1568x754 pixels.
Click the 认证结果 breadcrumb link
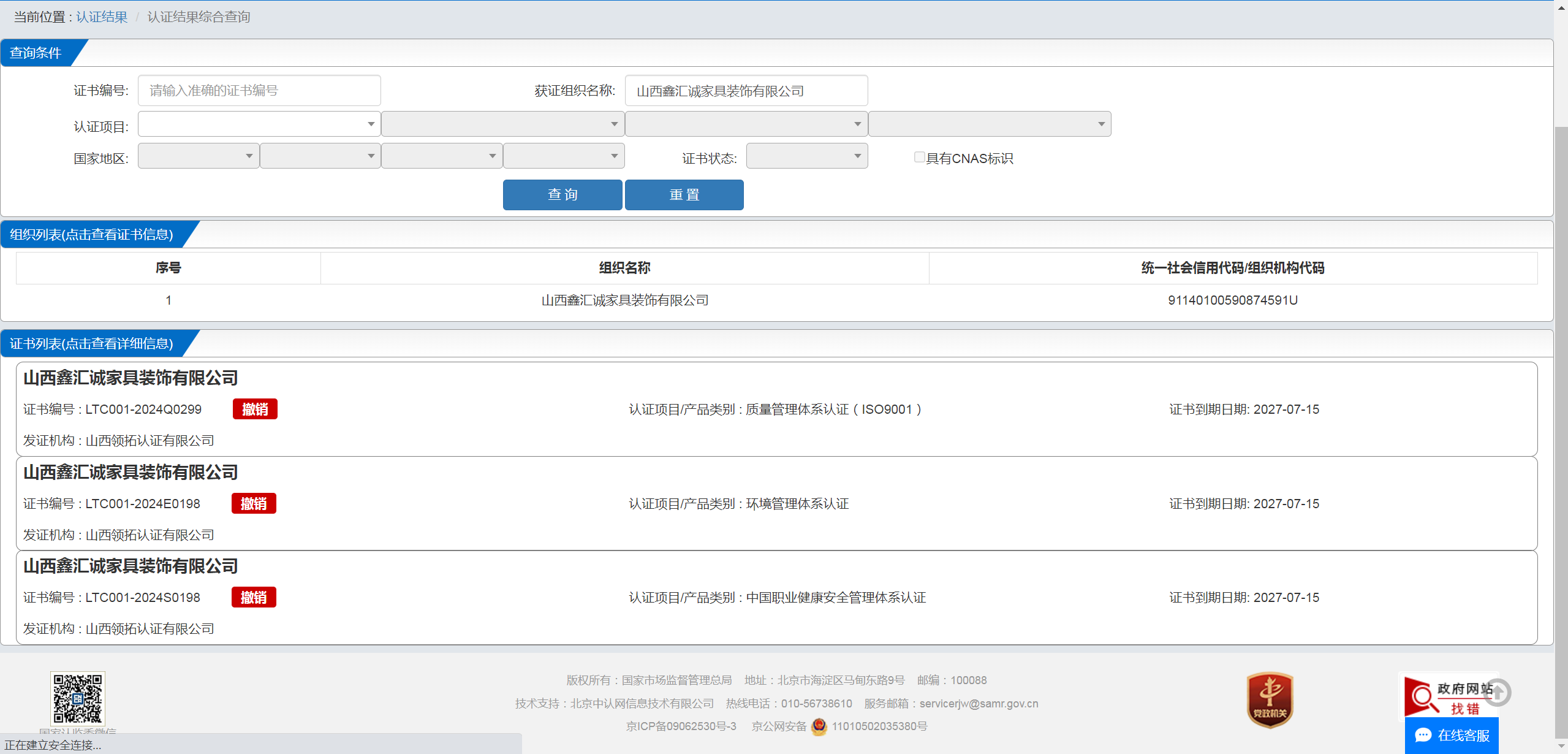pos(102,17)
